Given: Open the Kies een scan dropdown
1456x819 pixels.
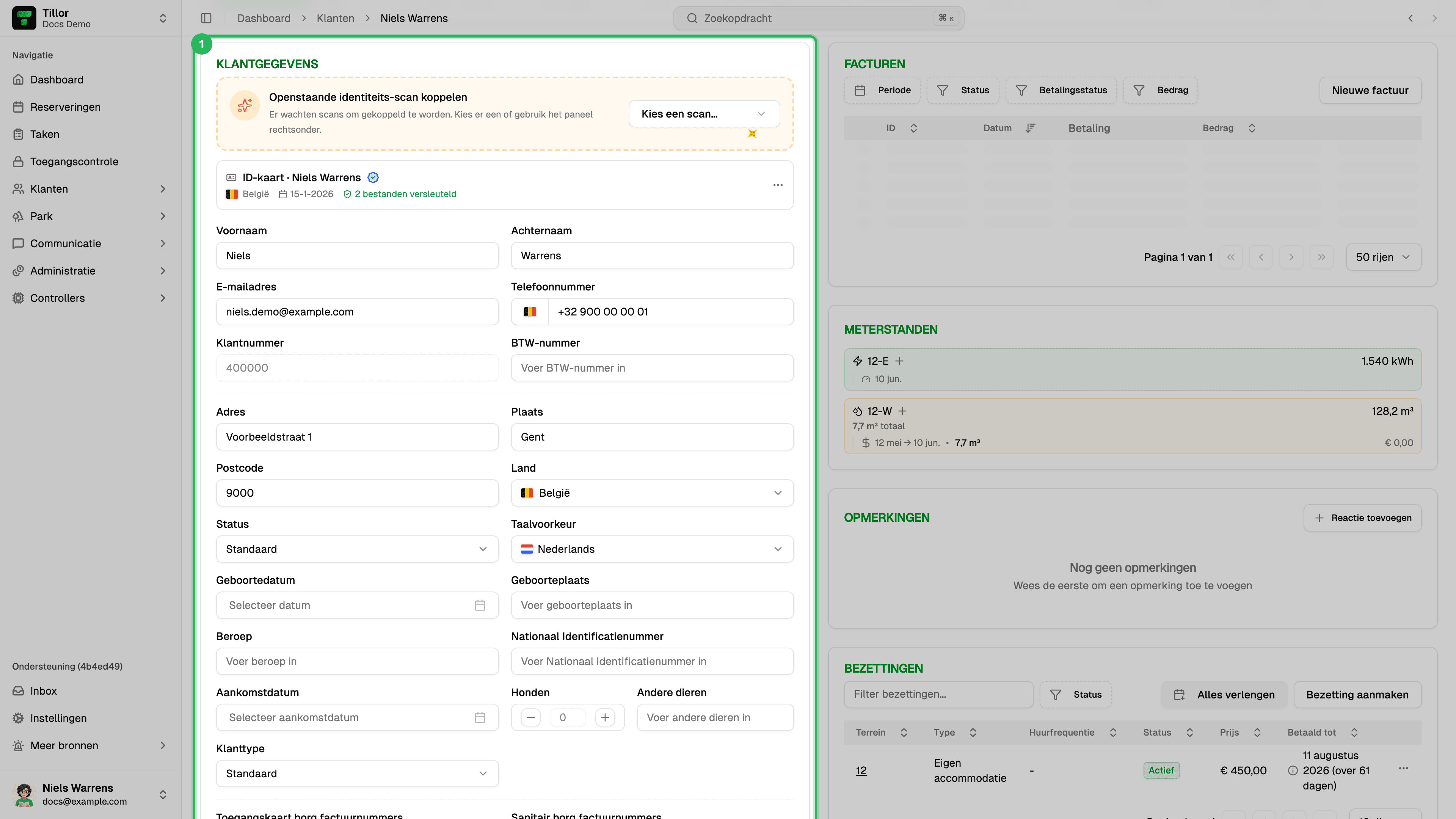Looking at the screenshot, I should tap(704, 114).
